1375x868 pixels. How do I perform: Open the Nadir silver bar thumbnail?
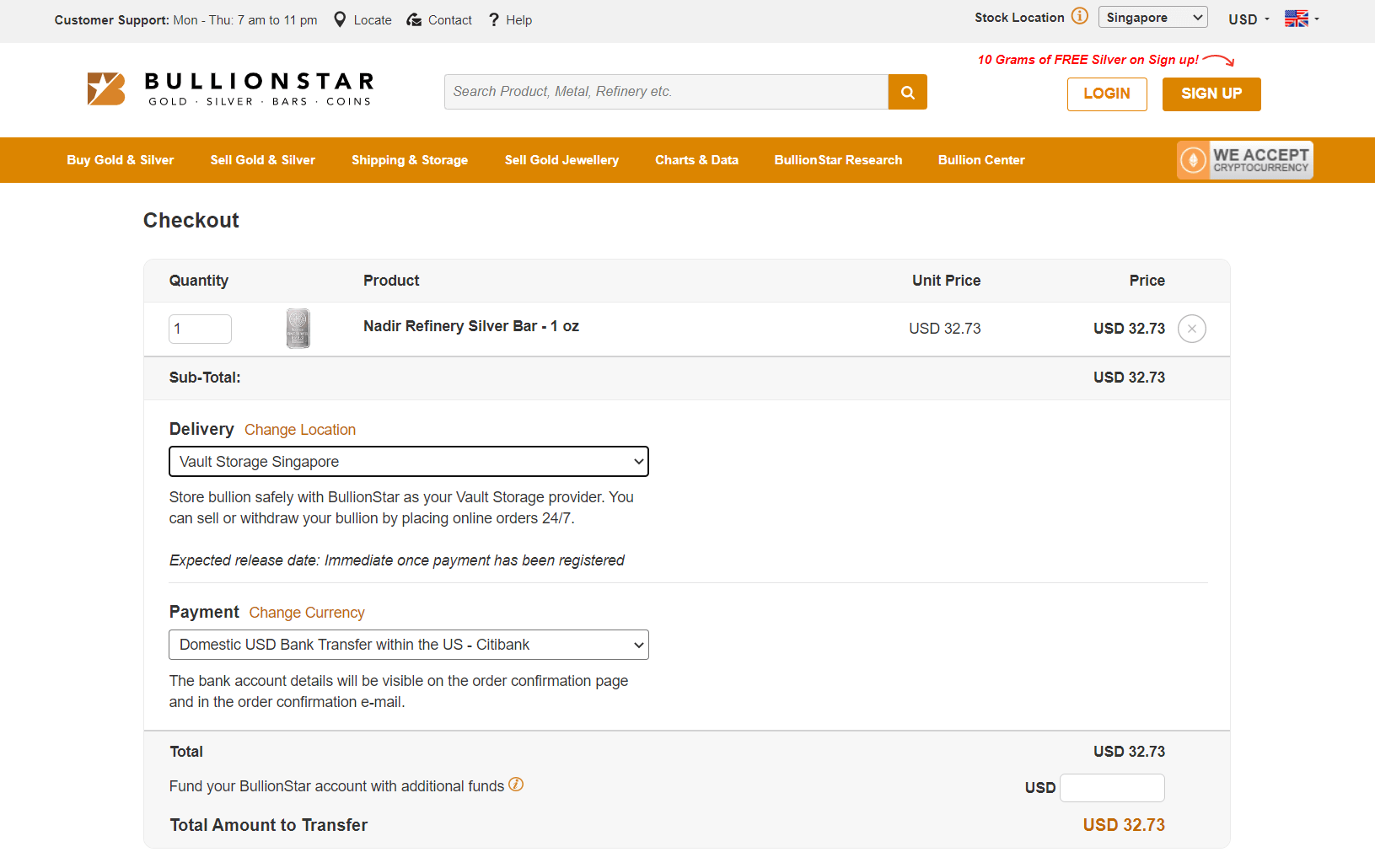298,329
